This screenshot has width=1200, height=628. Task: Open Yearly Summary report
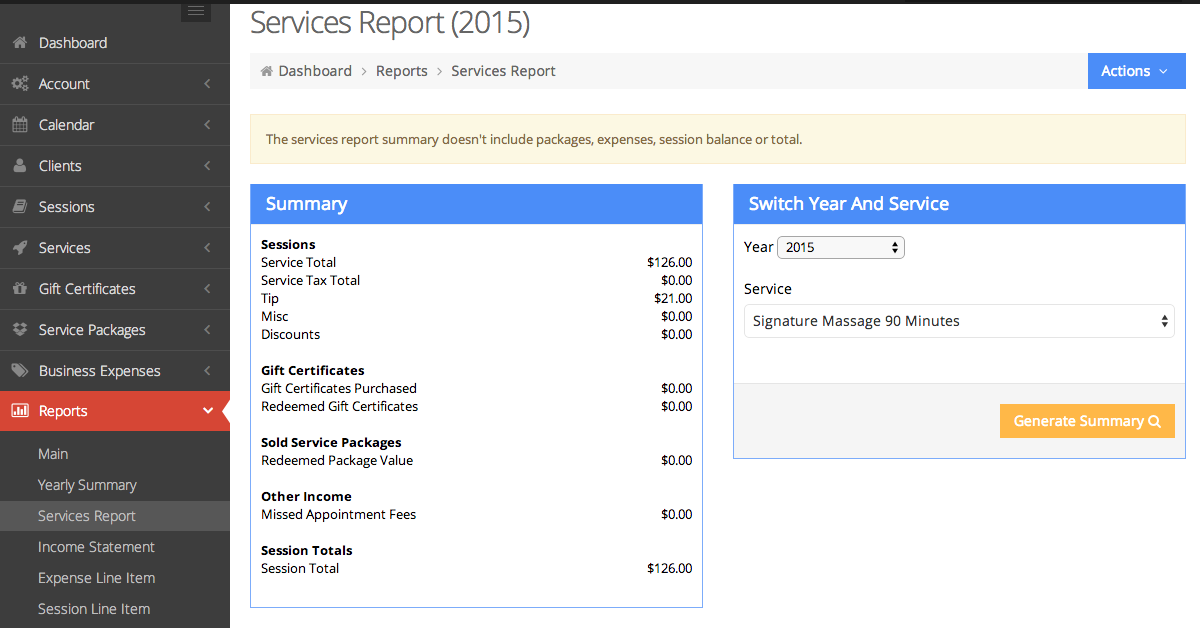87,485
